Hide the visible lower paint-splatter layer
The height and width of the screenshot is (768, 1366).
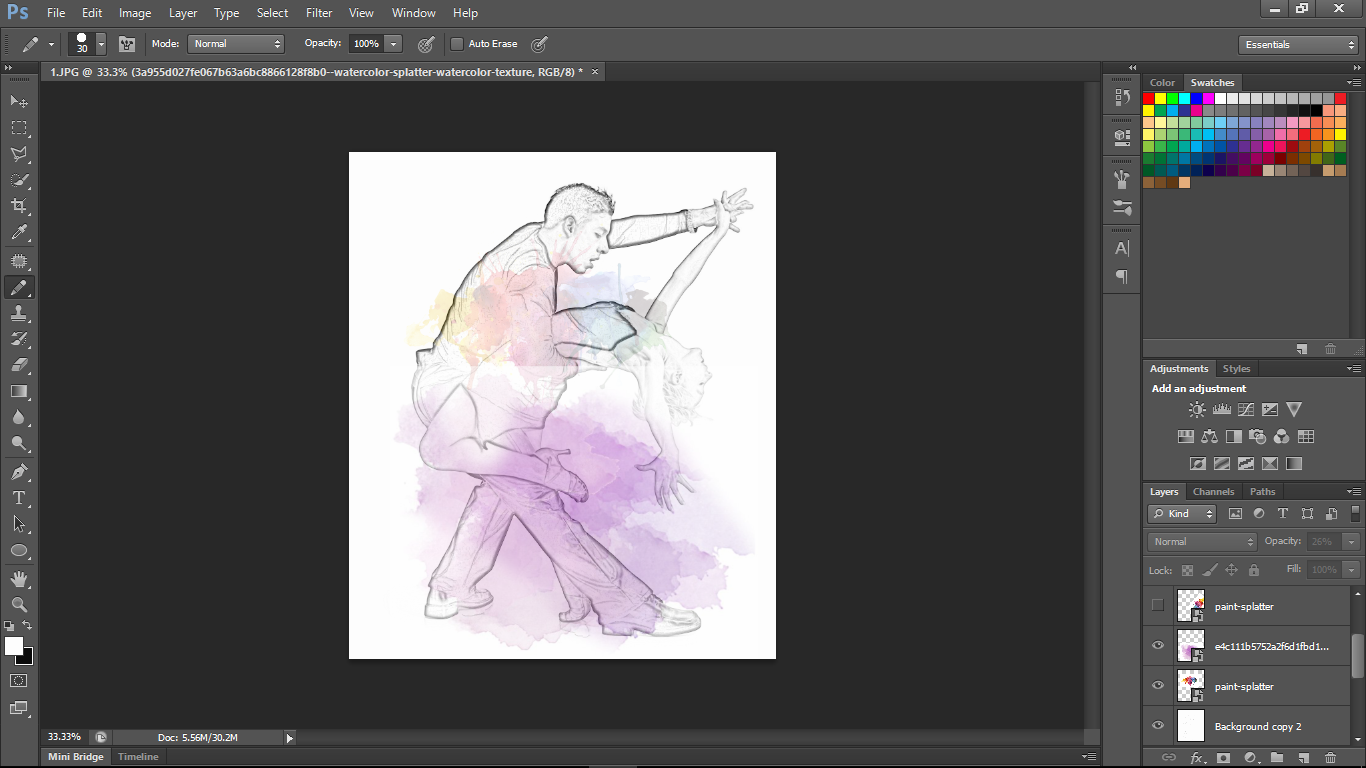(x=1158, y=685)
